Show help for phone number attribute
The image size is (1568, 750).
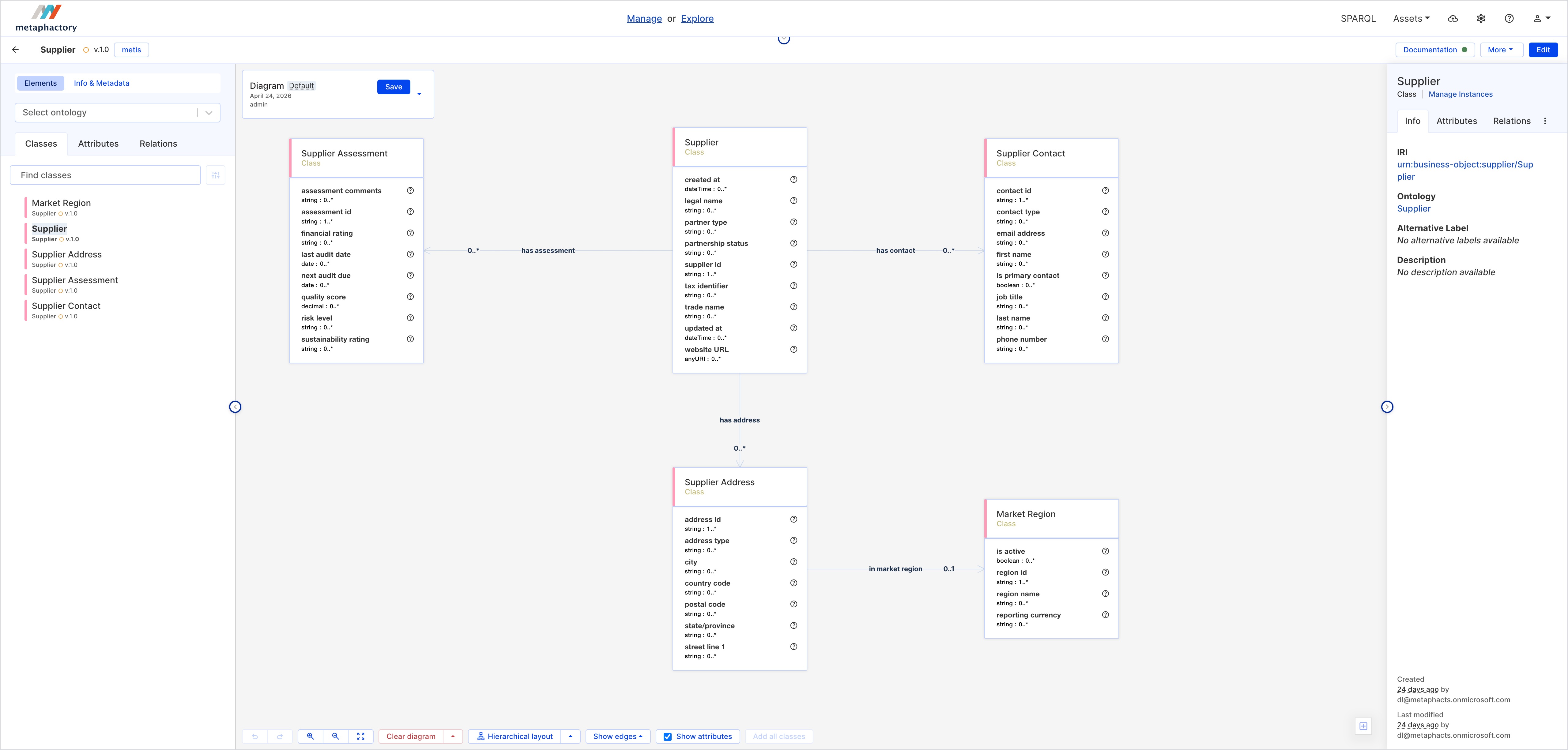tap(1105, 339)
